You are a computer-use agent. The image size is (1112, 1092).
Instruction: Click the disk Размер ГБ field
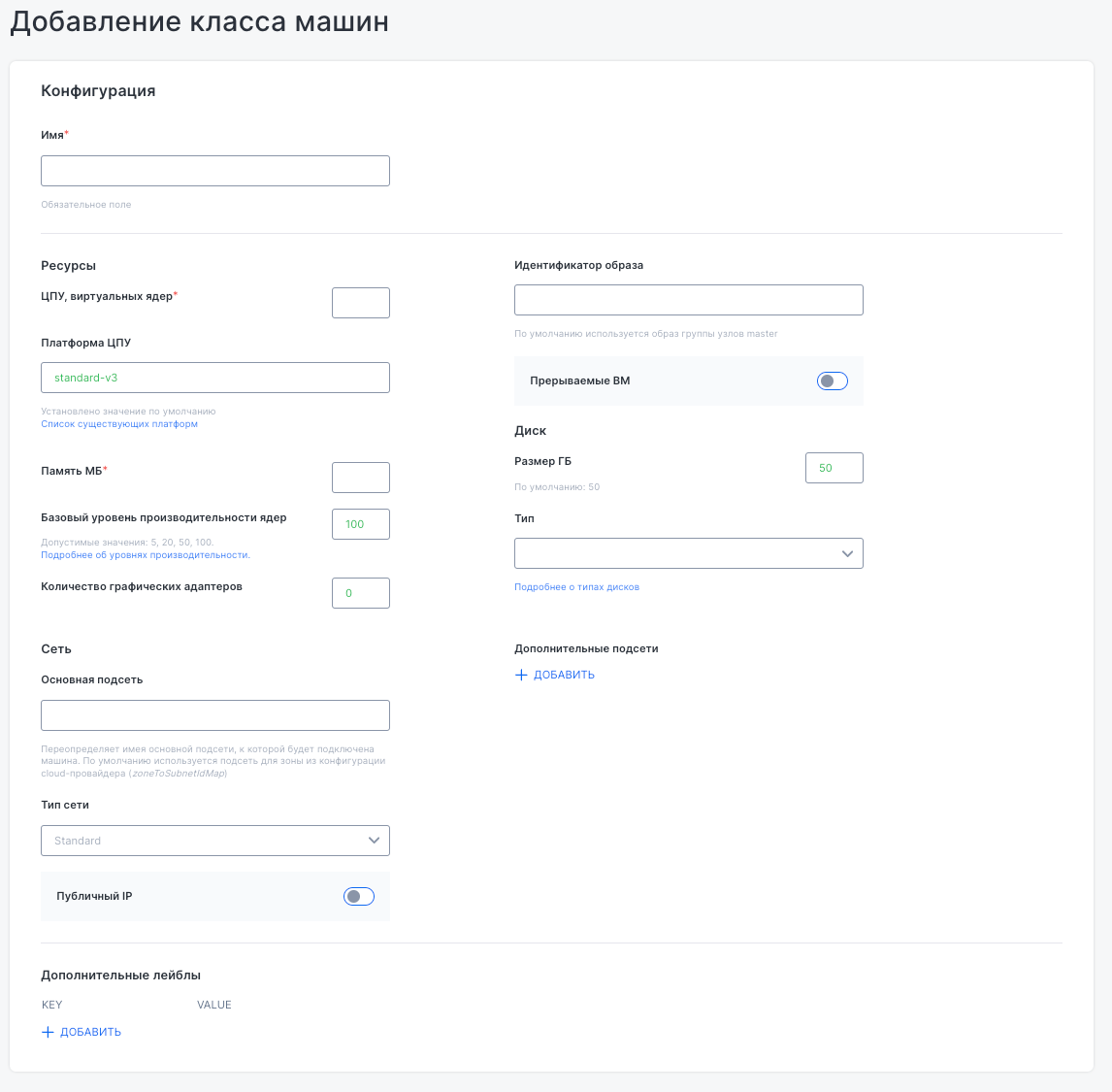834,468
